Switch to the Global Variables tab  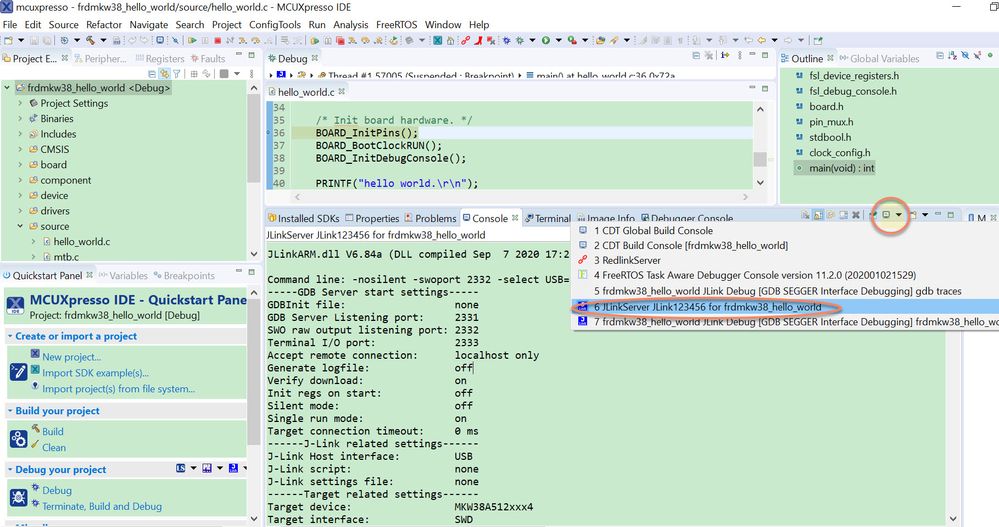tap(879, 58)
